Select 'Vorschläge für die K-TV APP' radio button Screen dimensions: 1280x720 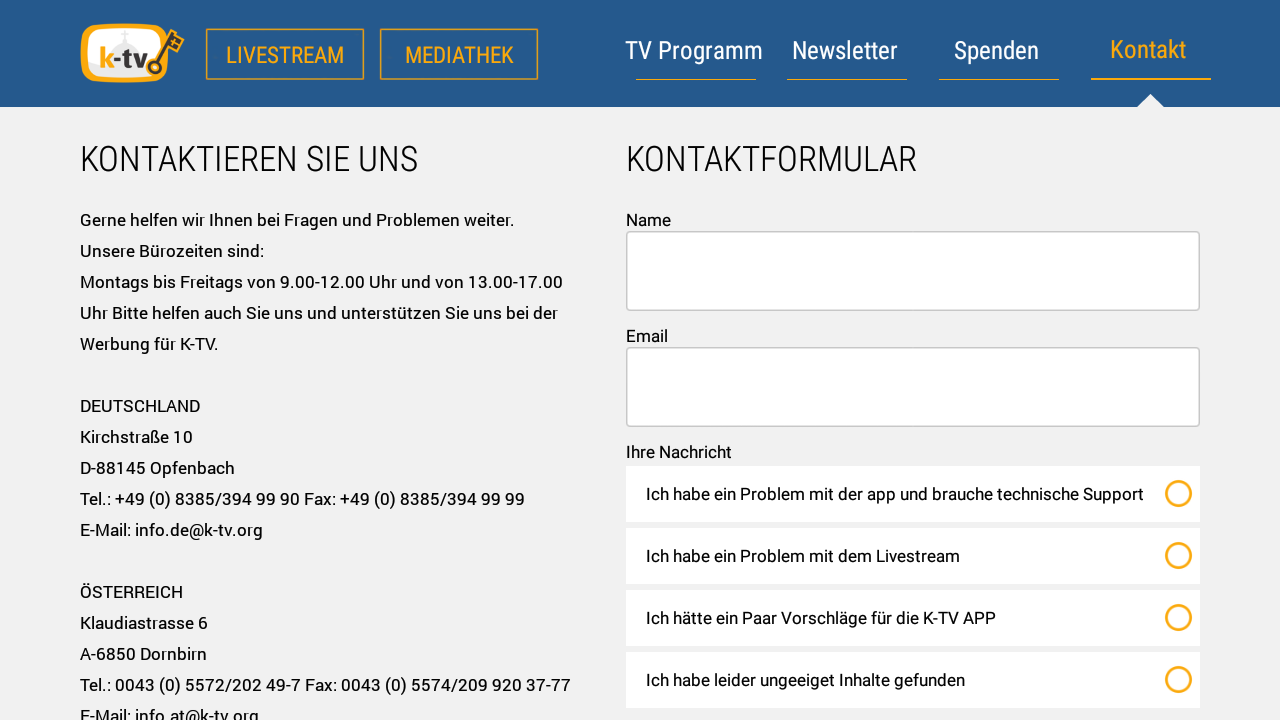click(1179, 617)
